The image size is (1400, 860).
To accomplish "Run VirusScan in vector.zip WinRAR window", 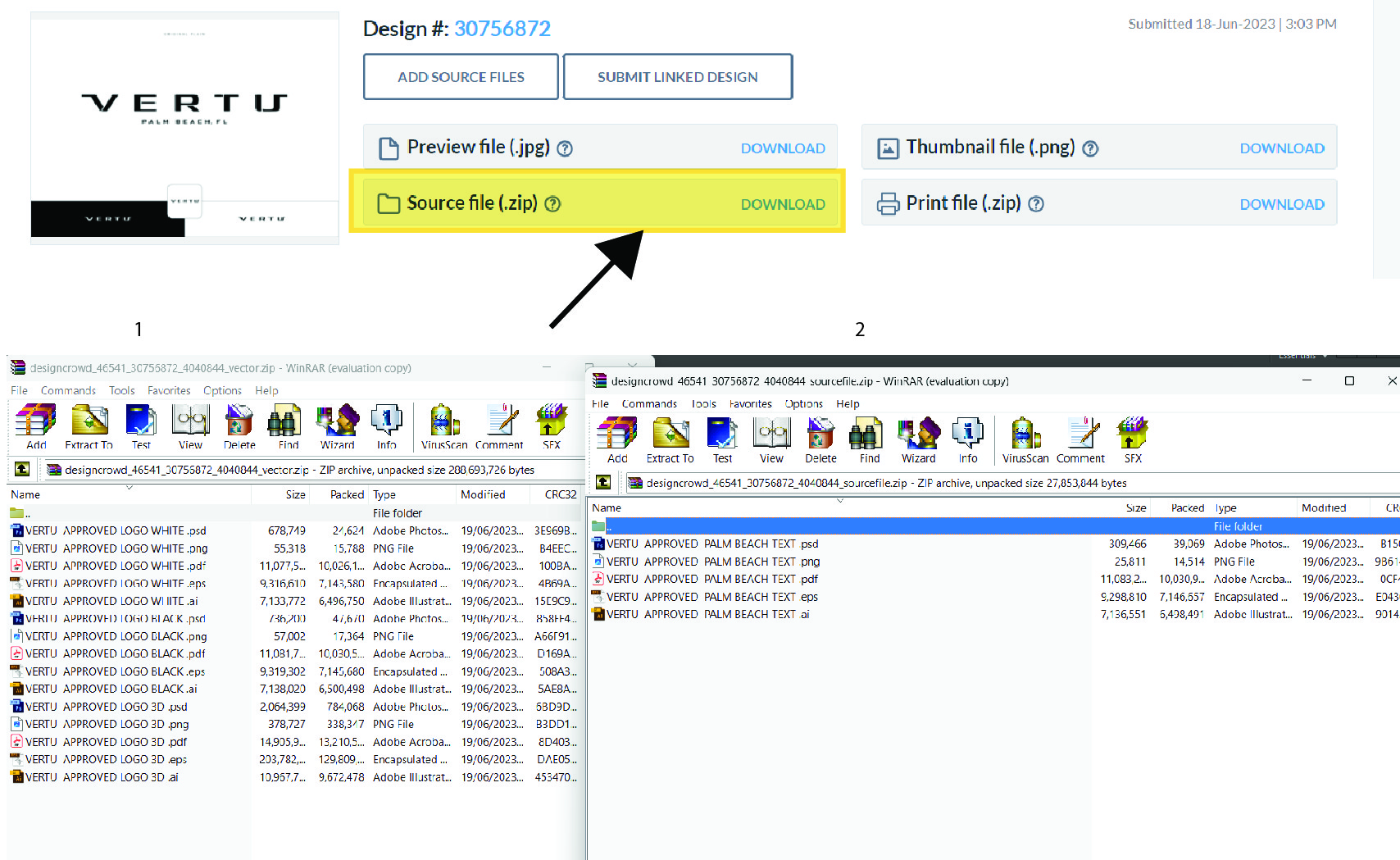I will coord(444,426).
